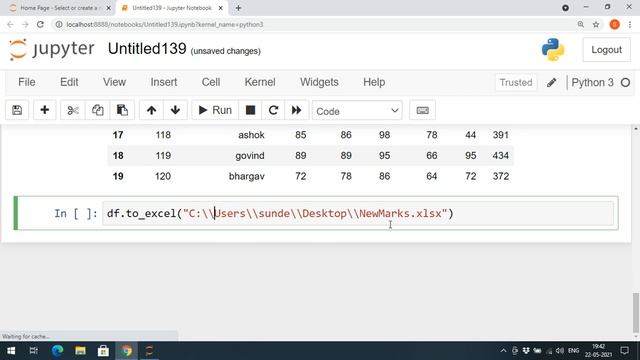The image size is (640, 360).
Task: Insert cell below with plus icon
Action: [x=44, y=110]
